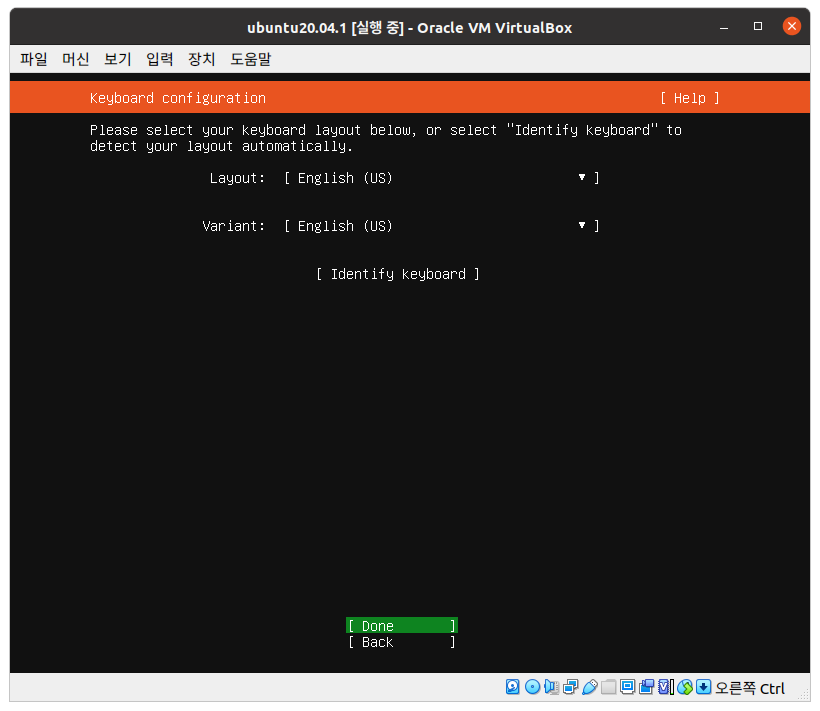This screenshot has height=711, width=820.
Task: Select the Identify keyboard button
Action: (398, 274)
